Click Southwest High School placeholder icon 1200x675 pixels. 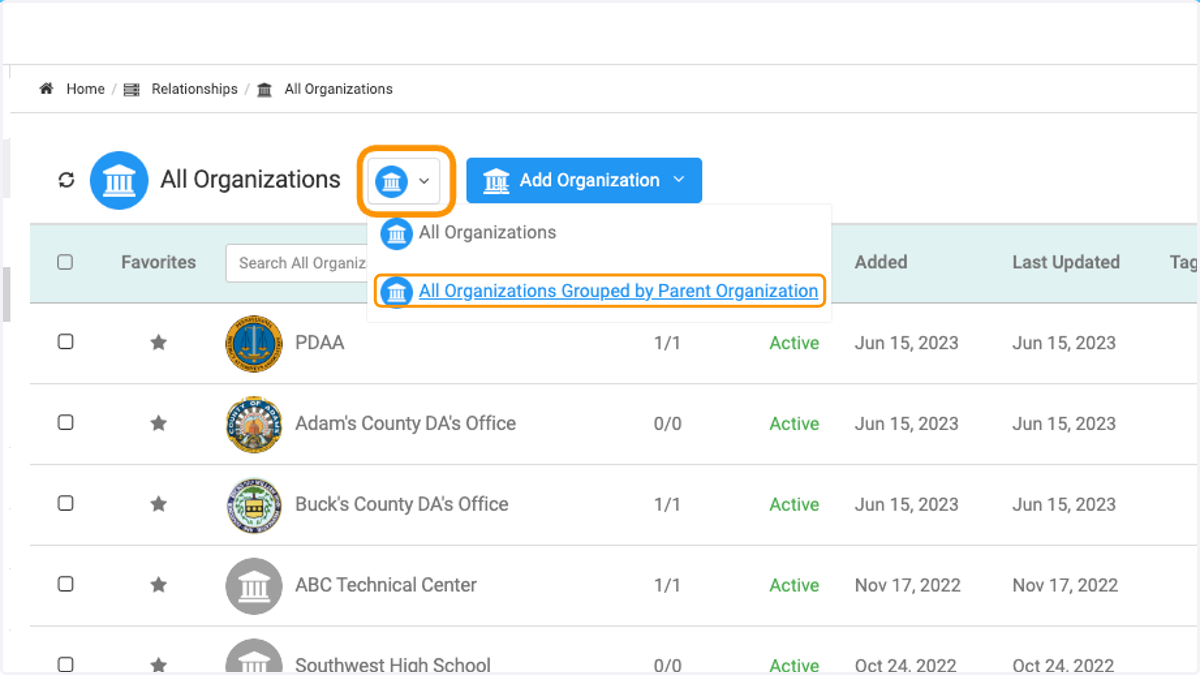254,657
